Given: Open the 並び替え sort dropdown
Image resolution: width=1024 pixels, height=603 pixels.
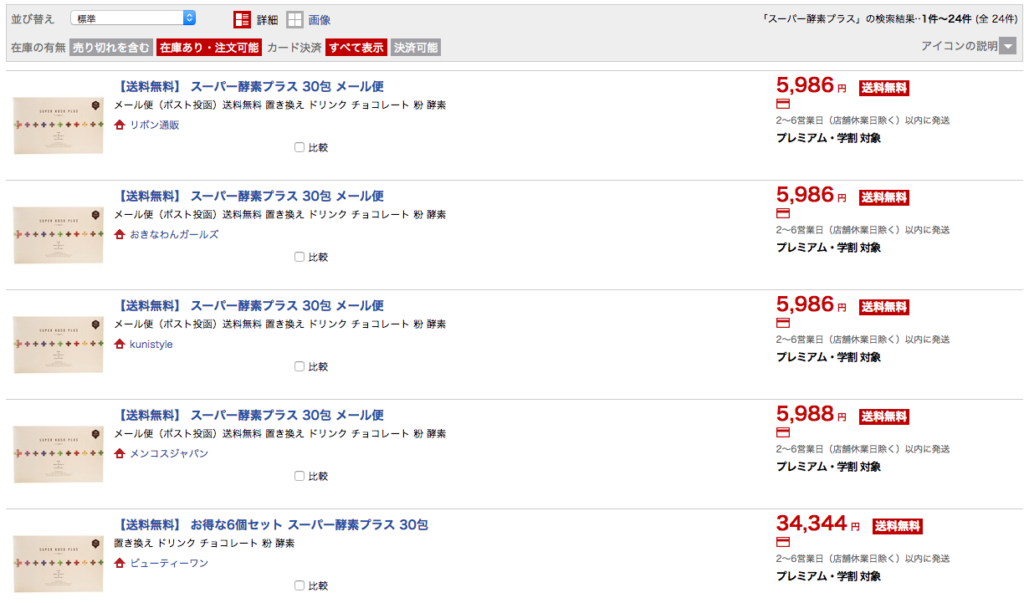Looking at the screenshot, I should (x=133, y=18).
